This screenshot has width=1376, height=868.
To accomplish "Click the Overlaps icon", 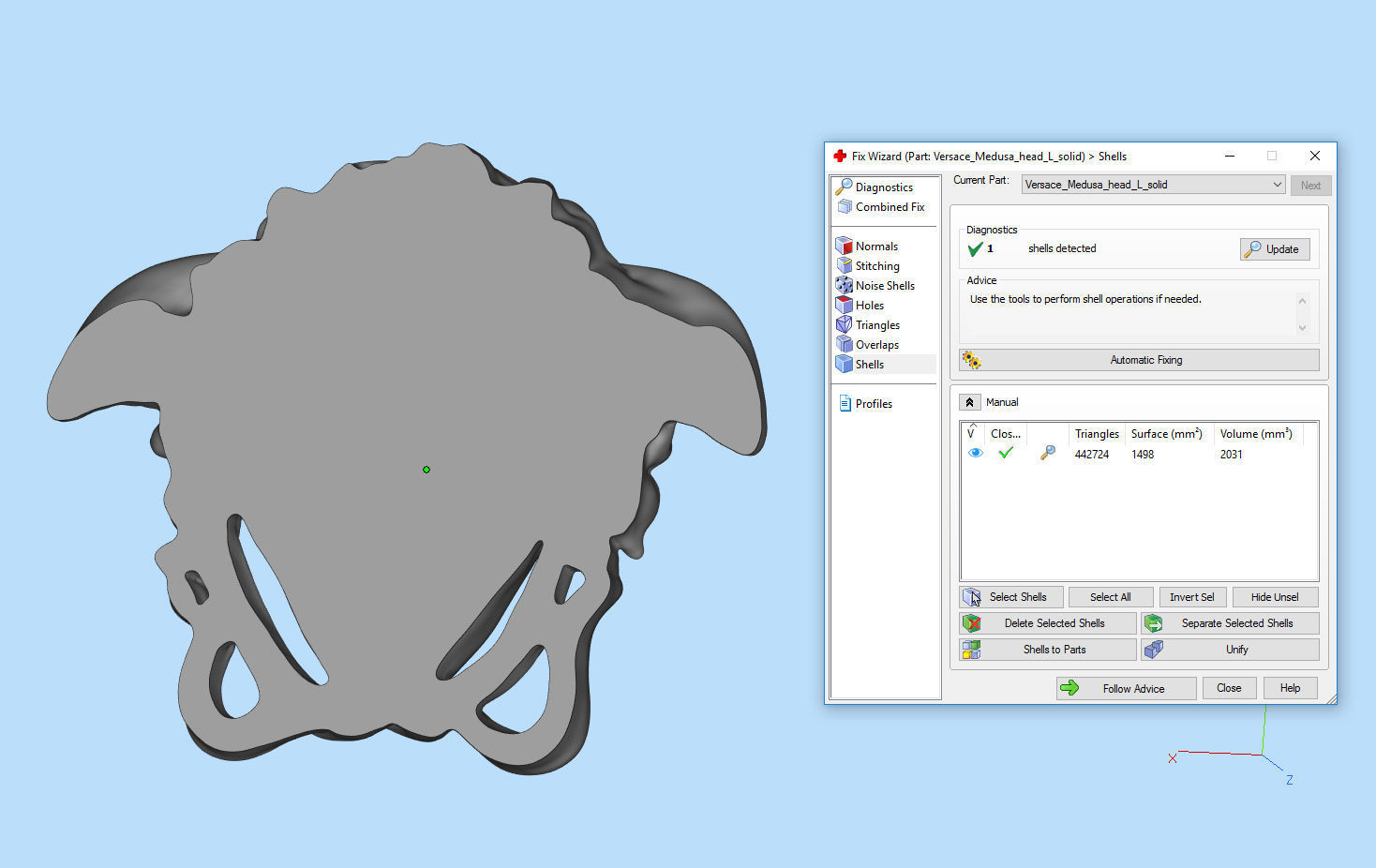I will click(844, 344).
